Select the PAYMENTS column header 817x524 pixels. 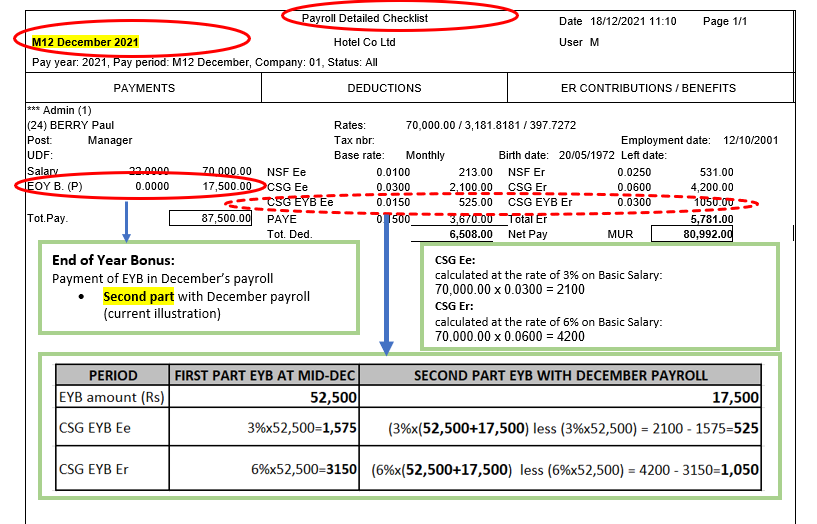(144, 88)
